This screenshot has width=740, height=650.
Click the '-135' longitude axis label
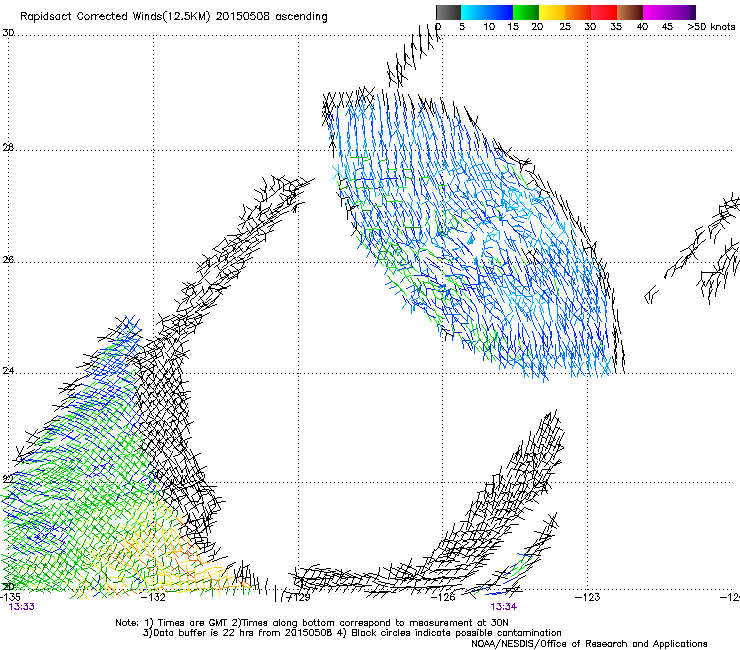(10, 597)
